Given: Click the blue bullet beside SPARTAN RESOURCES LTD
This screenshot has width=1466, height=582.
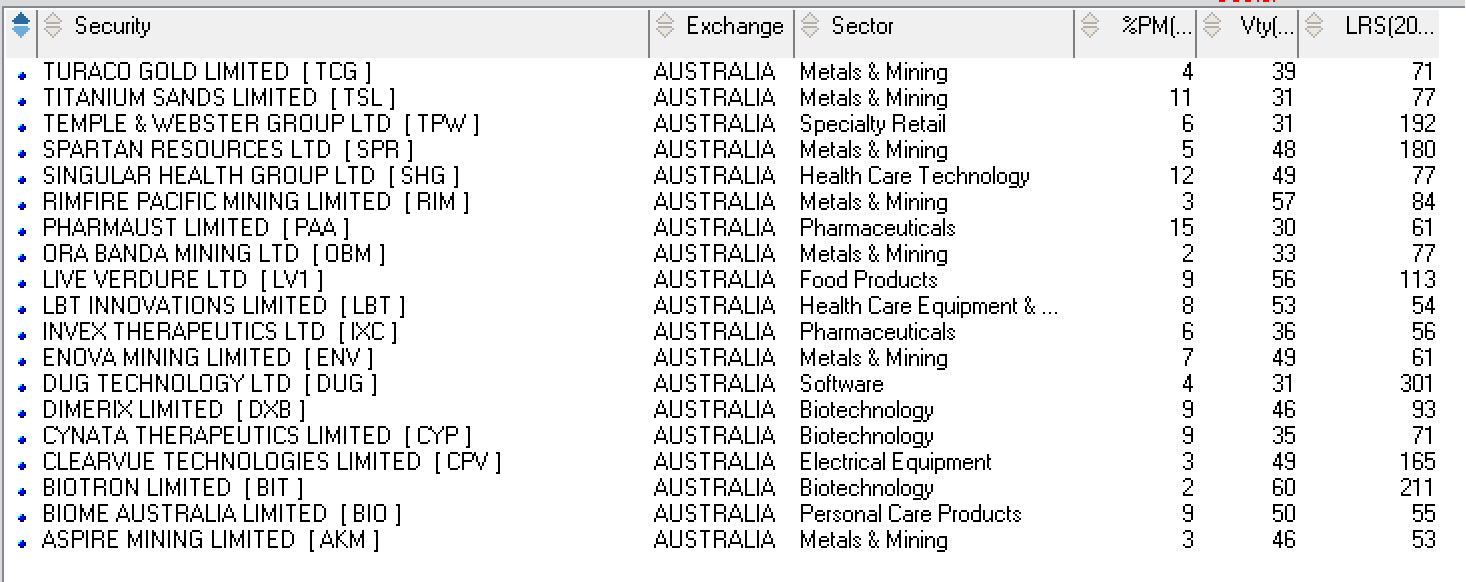Looking at the screenshot, I should [x=22, y=153].
